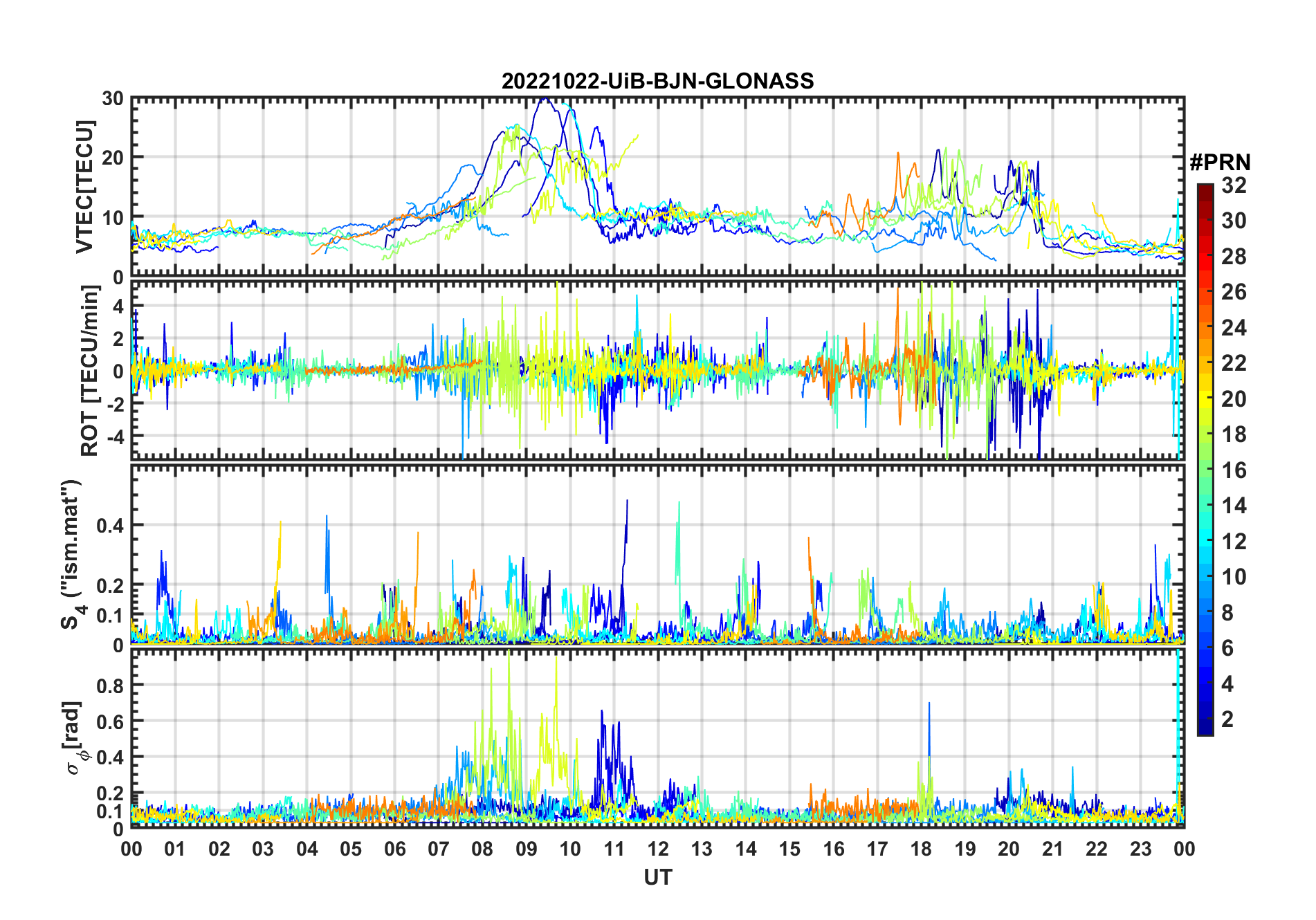Click the S4 axis label
This screenshot has height=920, width=1316.
click(x=71, y=554)
